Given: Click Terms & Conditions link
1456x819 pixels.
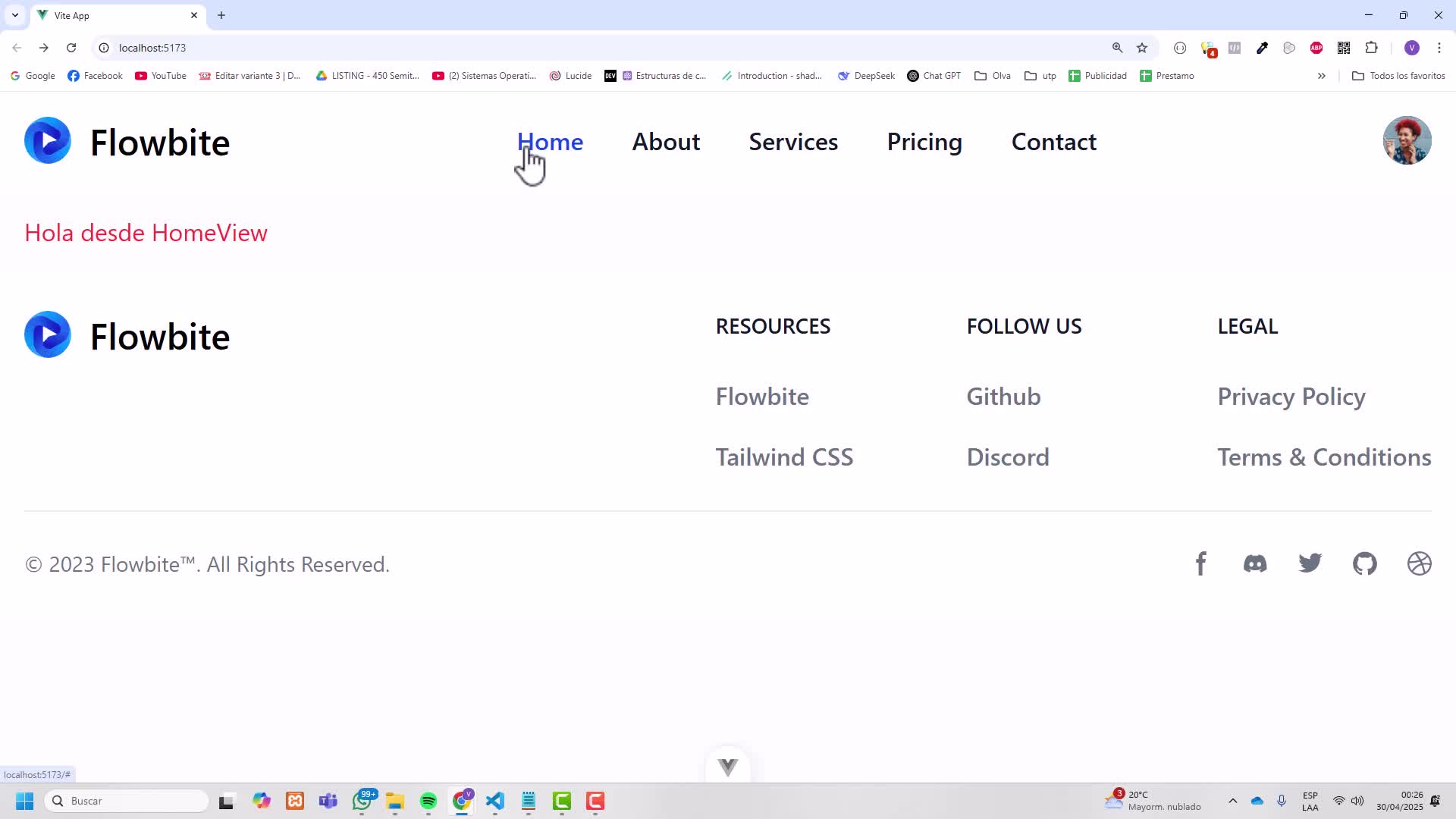Looking at the screenshot, I should click(x=1324, y=457).
